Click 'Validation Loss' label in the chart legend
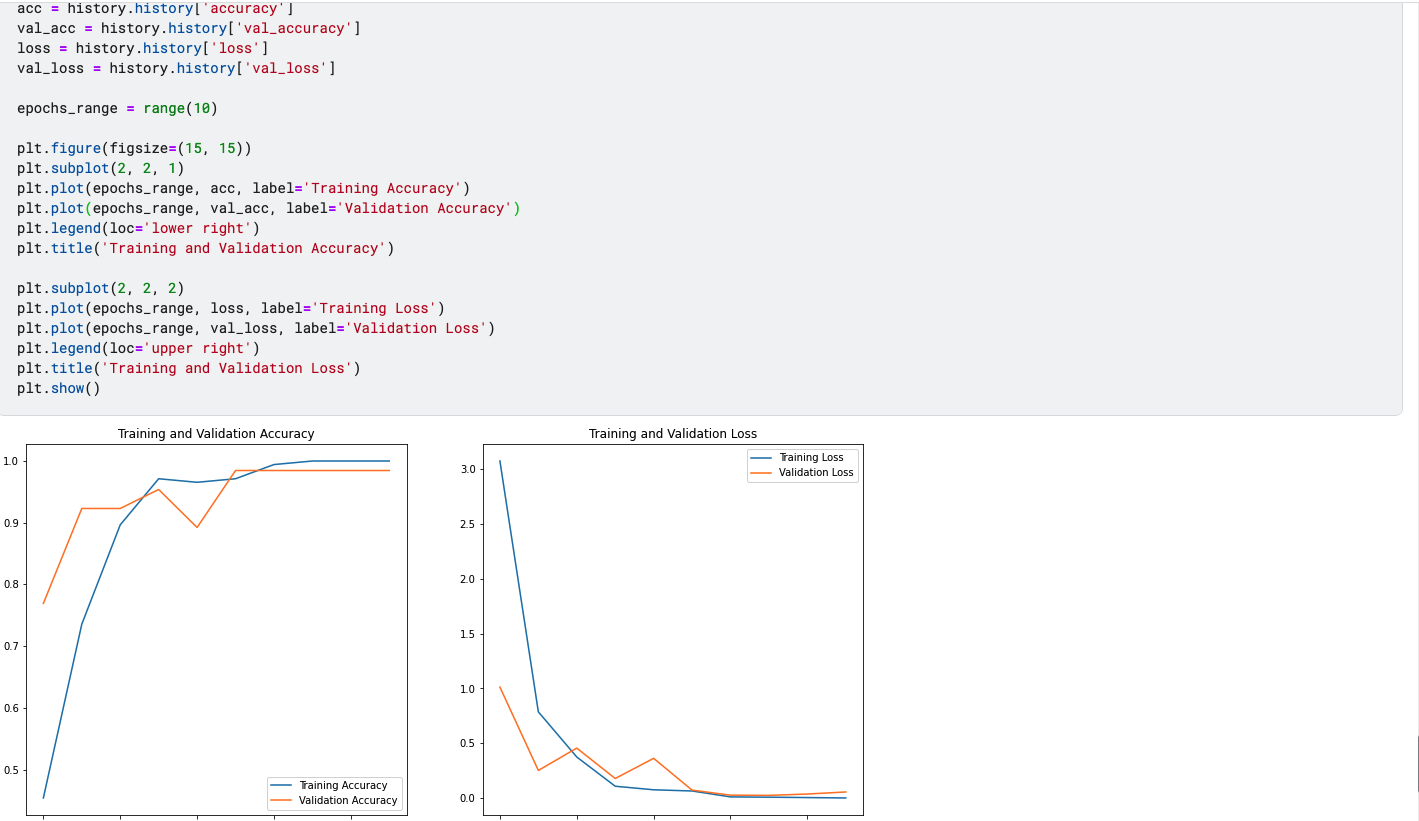Screen dimensions: 1419x821 click(x=816, y=472)
